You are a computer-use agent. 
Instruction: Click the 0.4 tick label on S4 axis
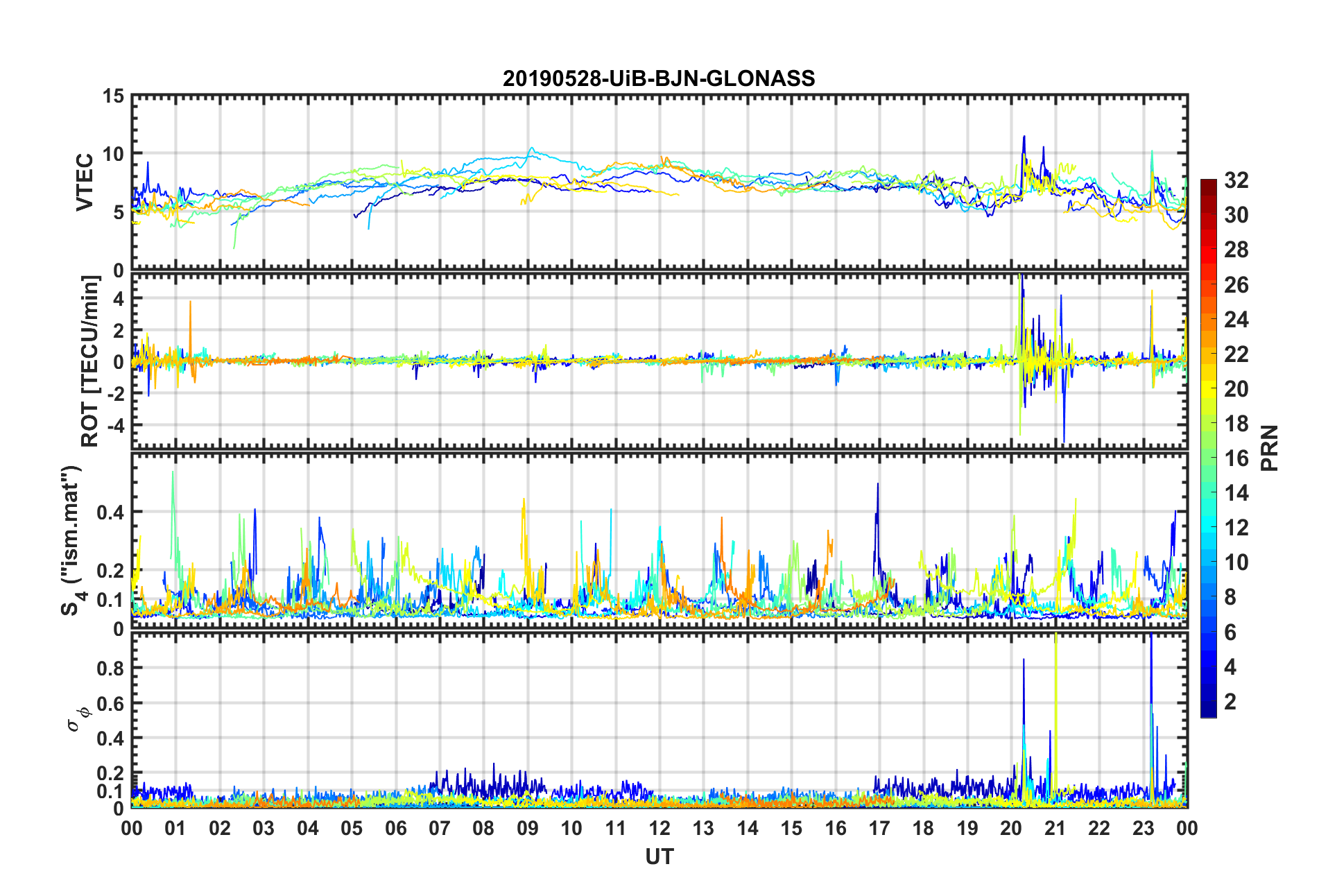(x=110, y=512)
